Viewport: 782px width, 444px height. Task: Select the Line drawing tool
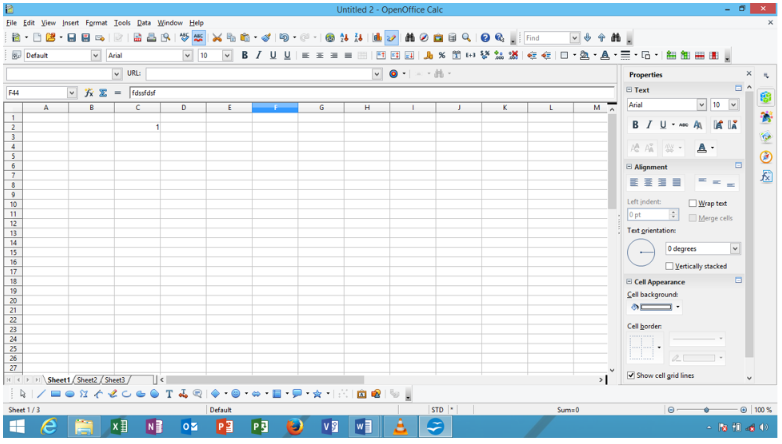[x=41, y=394]
